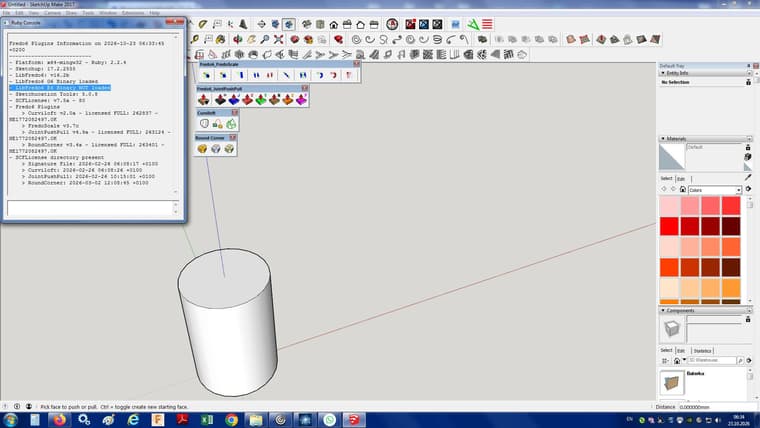Screen dimensions: 760x428
Task: Click the last red FredoScale toolbar icon
Action: [348, 75]
